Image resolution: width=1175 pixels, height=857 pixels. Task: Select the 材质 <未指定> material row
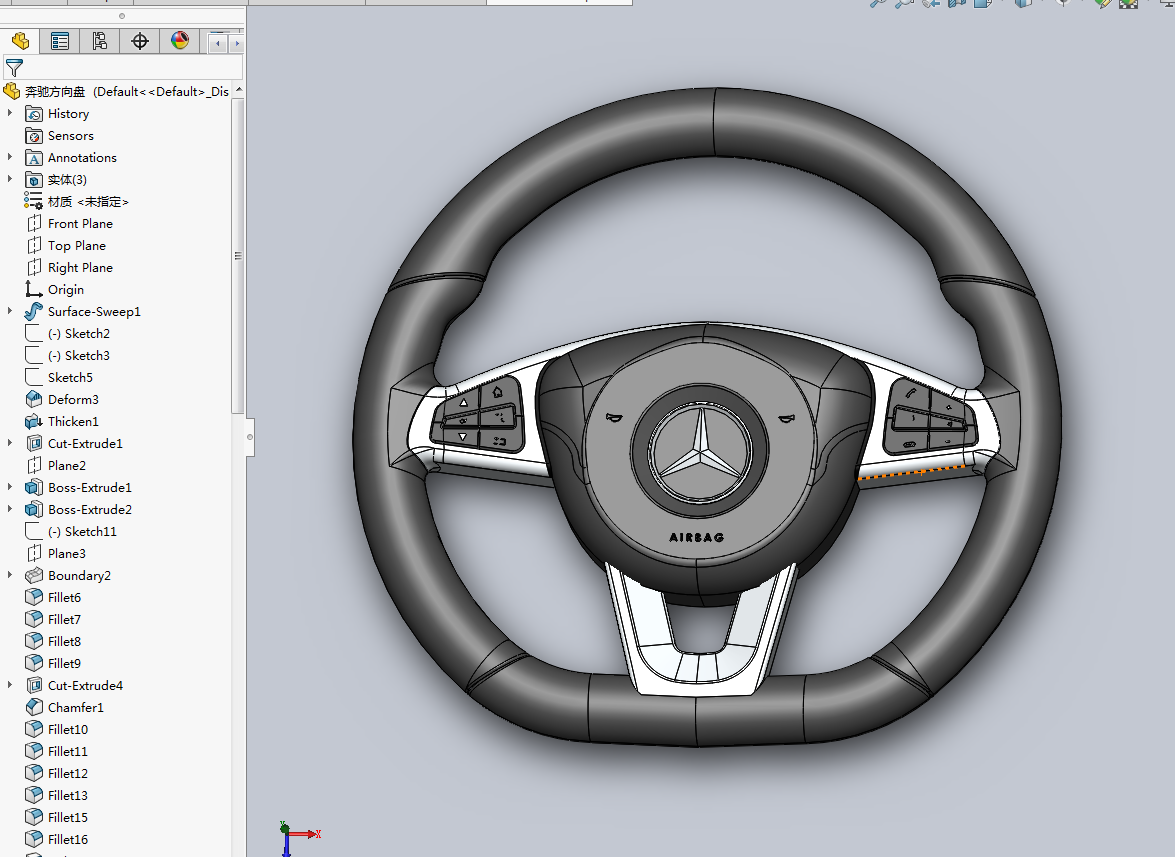[88, 202]
